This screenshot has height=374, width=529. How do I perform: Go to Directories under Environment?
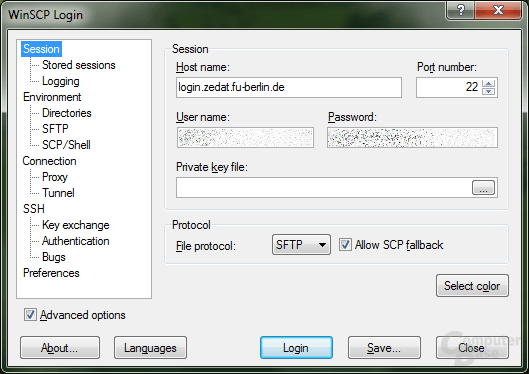(x=66, y=113)
